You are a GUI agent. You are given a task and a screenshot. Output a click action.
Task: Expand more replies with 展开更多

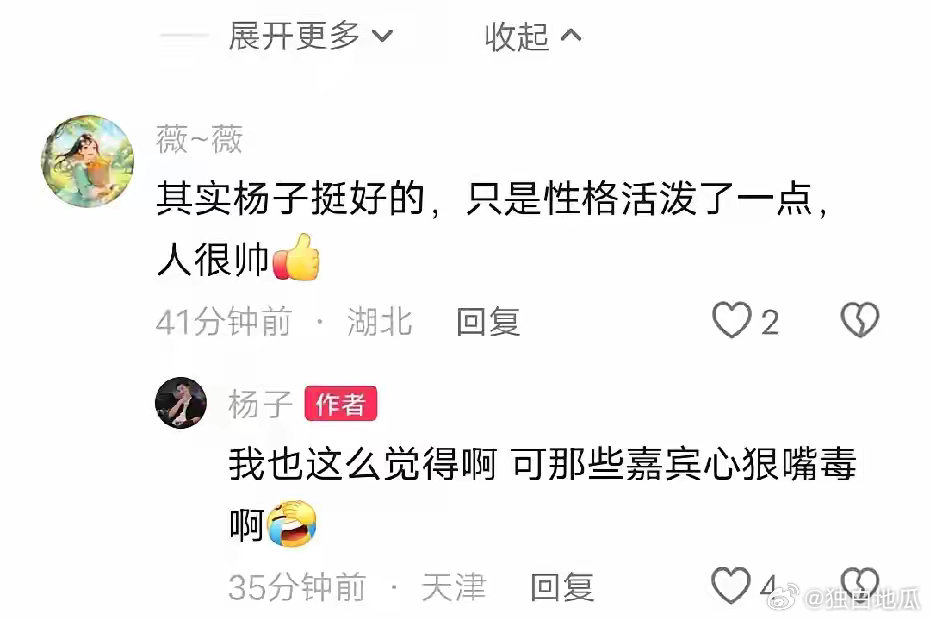(311, 36)
